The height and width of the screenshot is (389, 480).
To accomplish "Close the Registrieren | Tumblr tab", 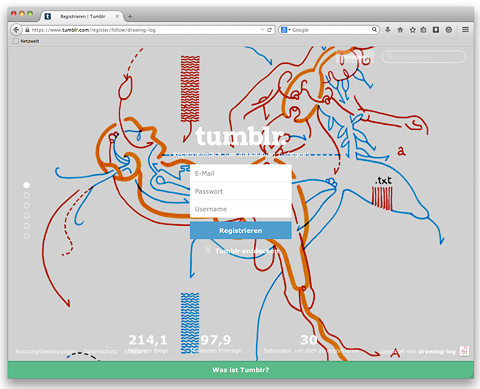I will click(x=117, y=16).
